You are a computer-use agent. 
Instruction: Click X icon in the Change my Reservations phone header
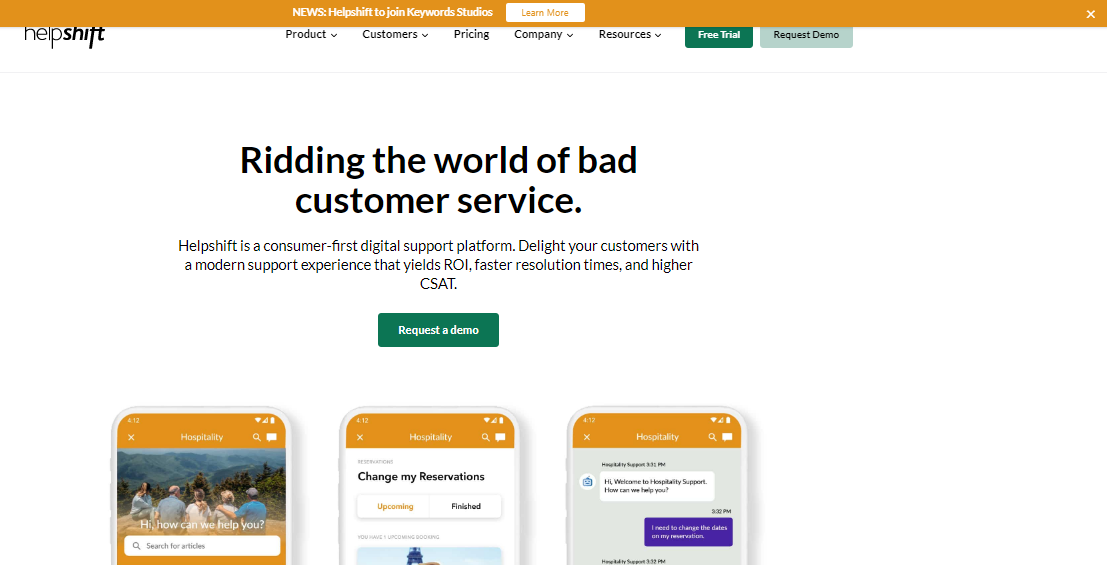point(360,437)
